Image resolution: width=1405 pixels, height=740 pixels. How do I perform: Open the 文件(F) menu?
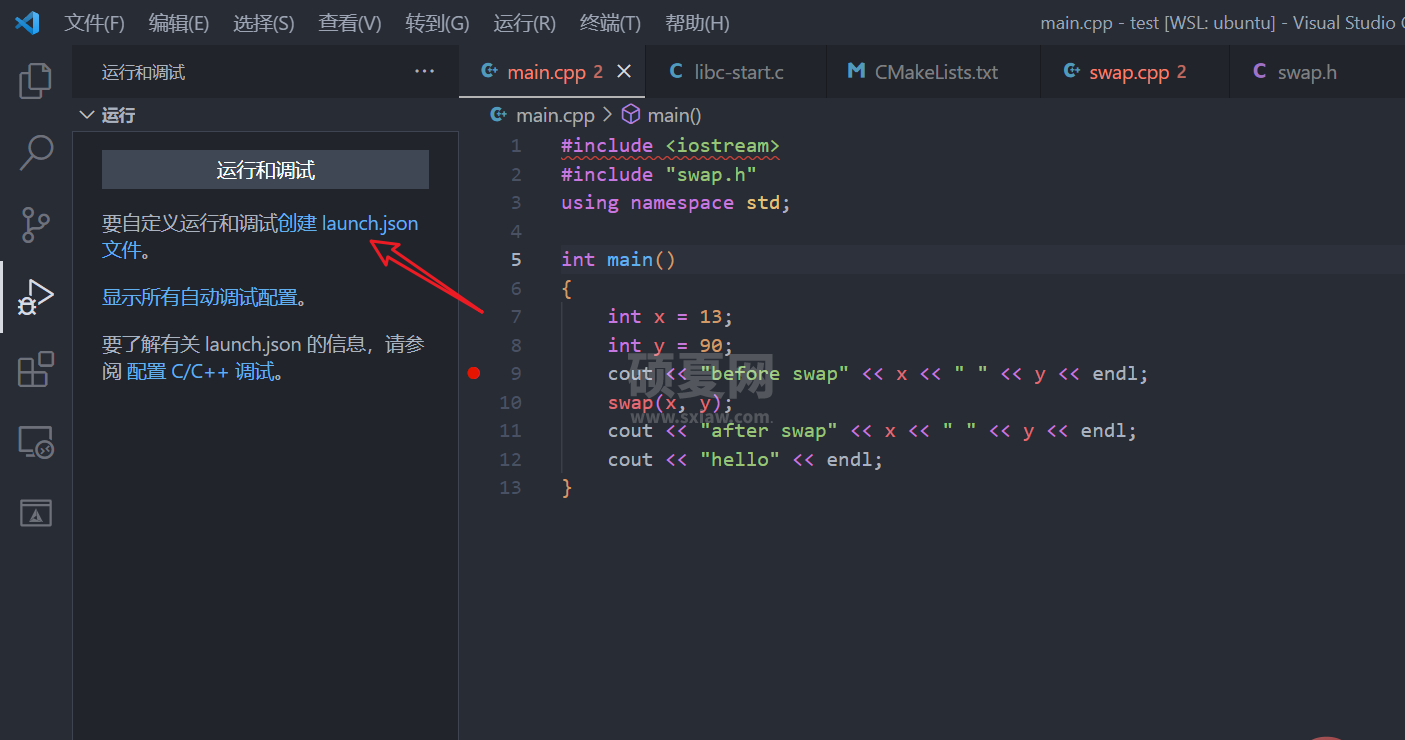95,23
